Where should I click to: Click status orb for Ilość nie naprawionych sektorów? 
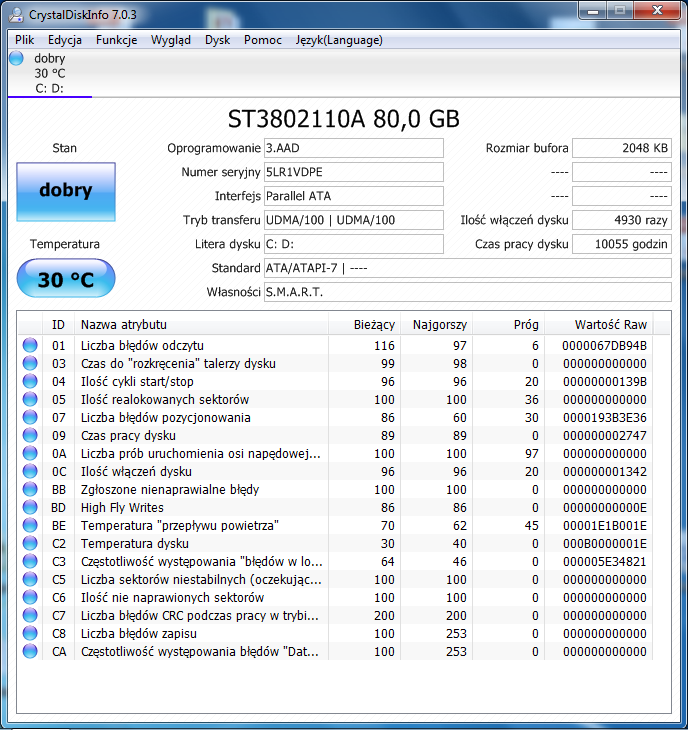(x=30, y=597)
